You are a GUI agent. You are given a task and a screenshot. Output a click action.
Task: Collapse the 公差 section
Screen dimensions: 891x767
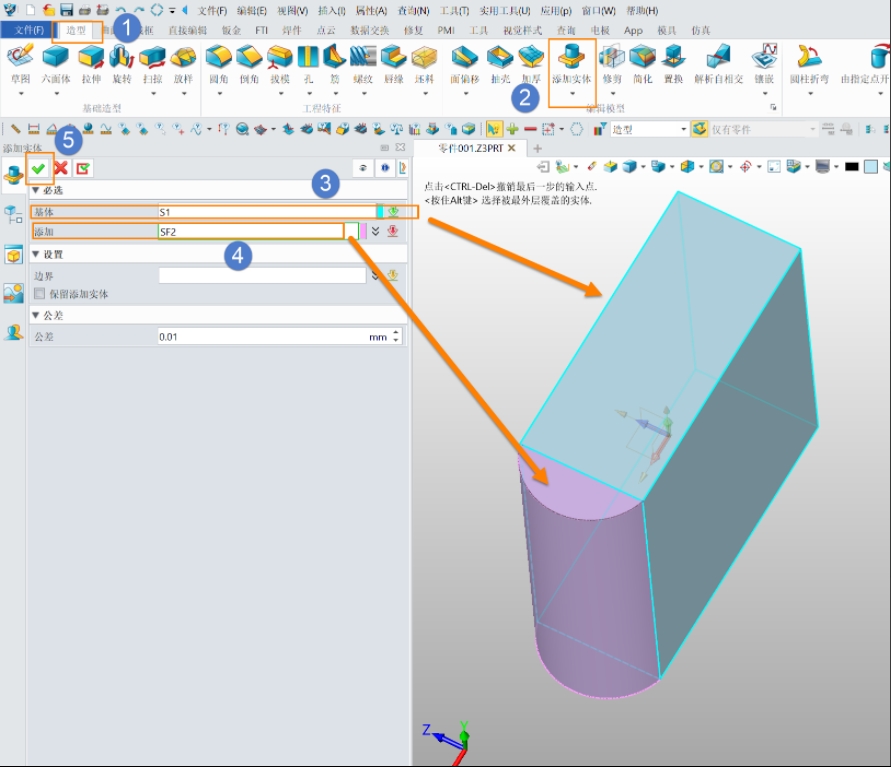[36, 315]
